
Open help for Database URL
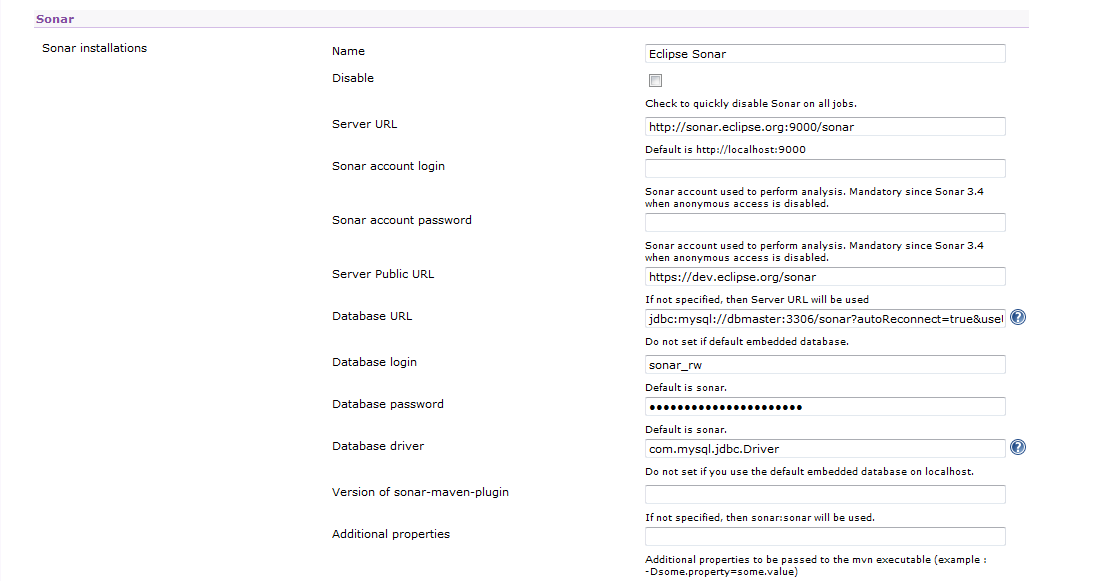click(1018, 318)
